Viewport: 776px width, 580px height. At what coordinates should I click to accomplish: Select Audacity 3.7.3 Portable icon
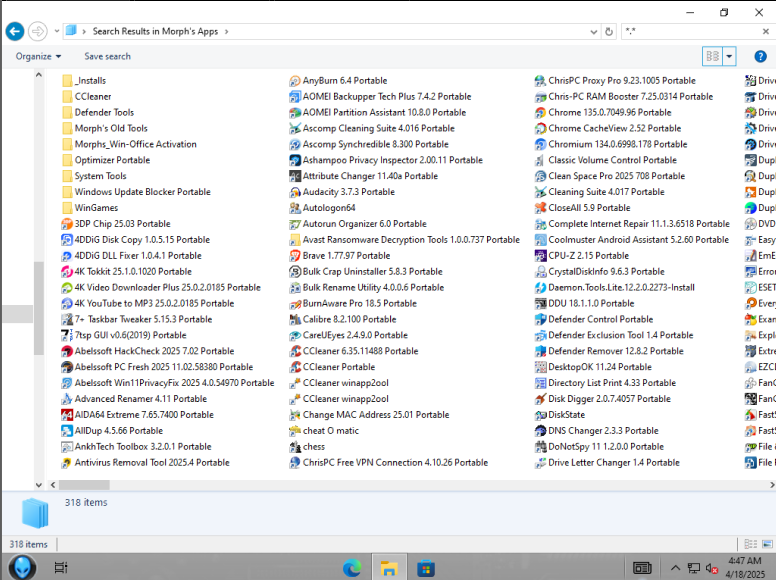click(x=295, y=192)
